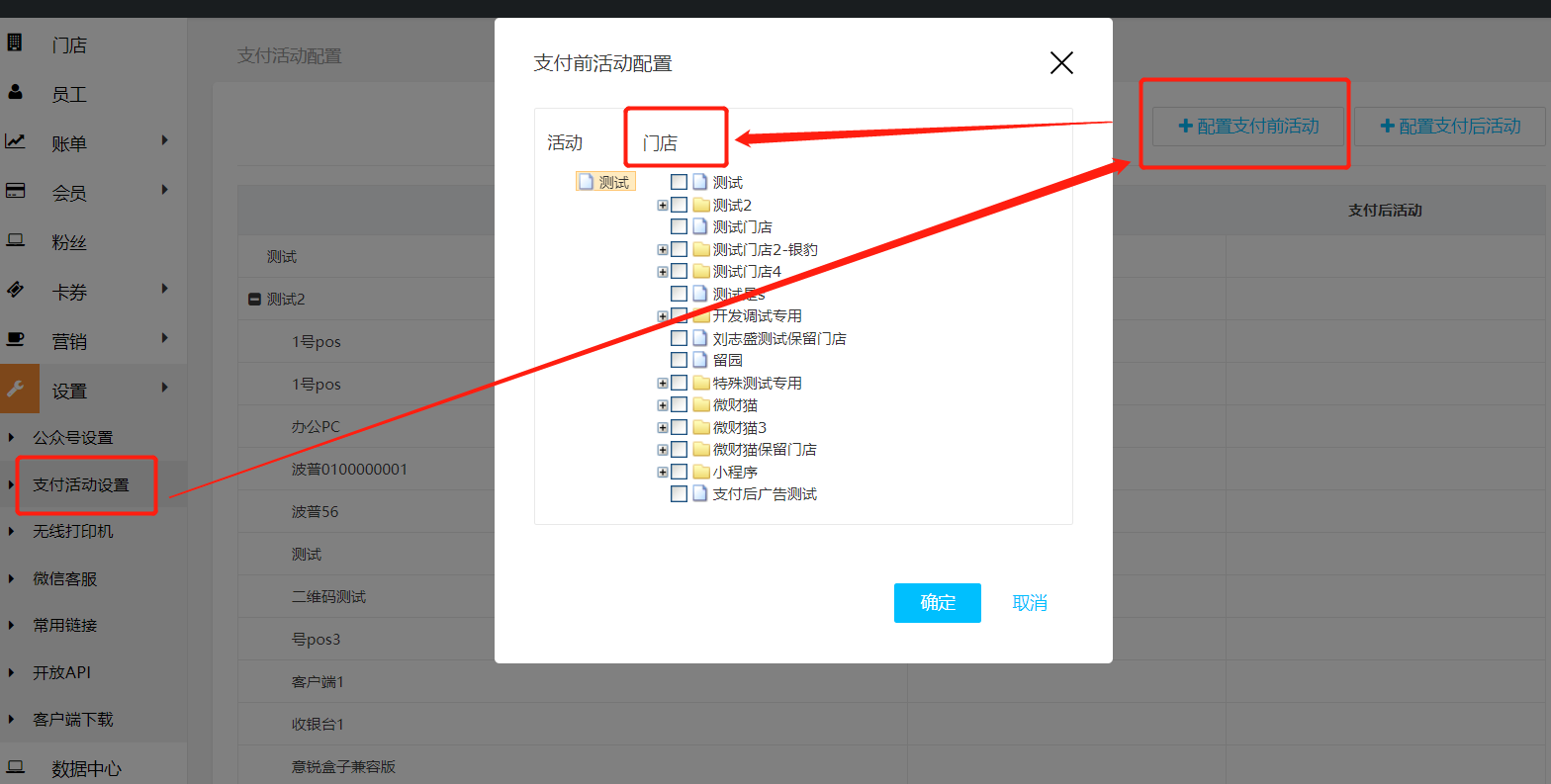Viewport: 1551px width, 784px height.
Task: Check the 刘志盛测试保留门店 checkbox
Action: coord(679,338)
